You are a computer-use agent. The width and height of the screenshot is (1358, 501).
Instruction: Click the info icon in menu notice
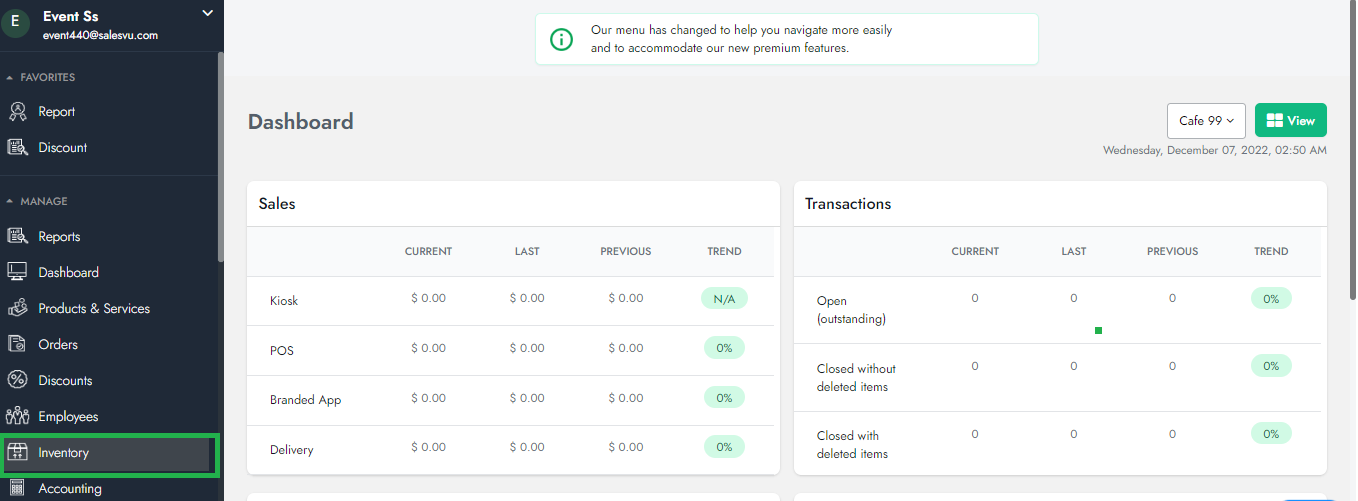(x=562, y=39)
